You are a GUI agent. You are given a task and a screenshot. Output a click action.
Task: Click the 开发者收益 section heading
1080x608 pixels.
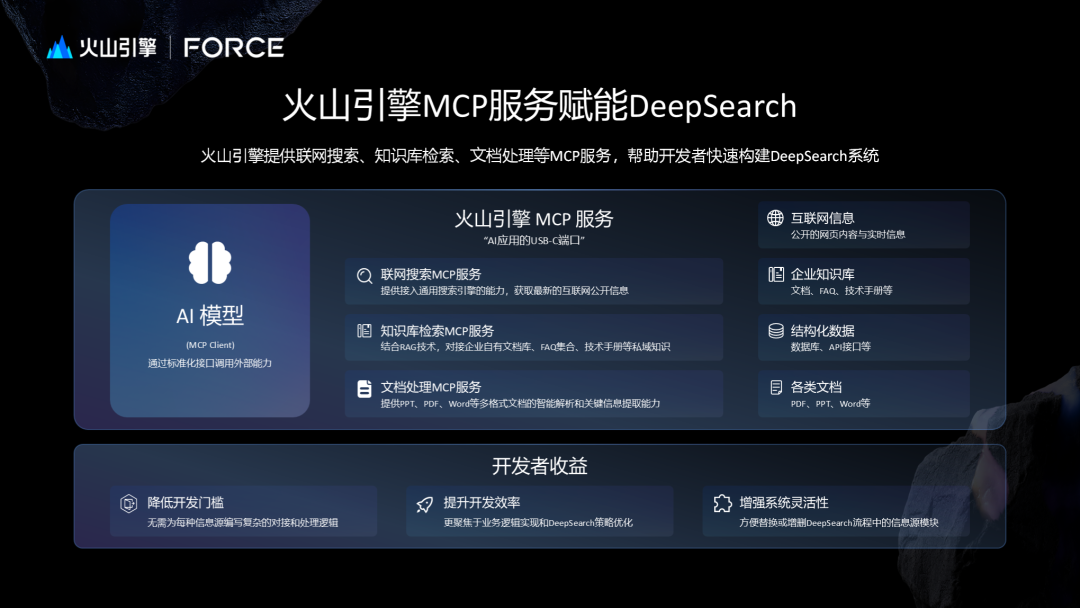(539, 466)
